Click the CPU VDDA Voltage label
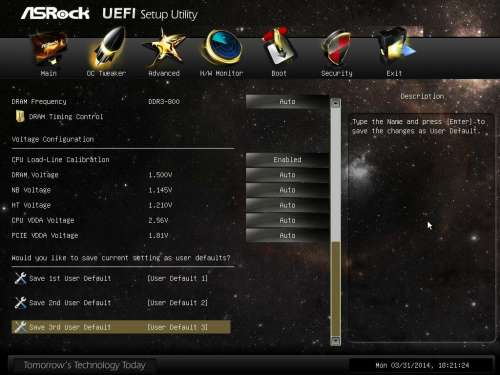 point(43,220)
